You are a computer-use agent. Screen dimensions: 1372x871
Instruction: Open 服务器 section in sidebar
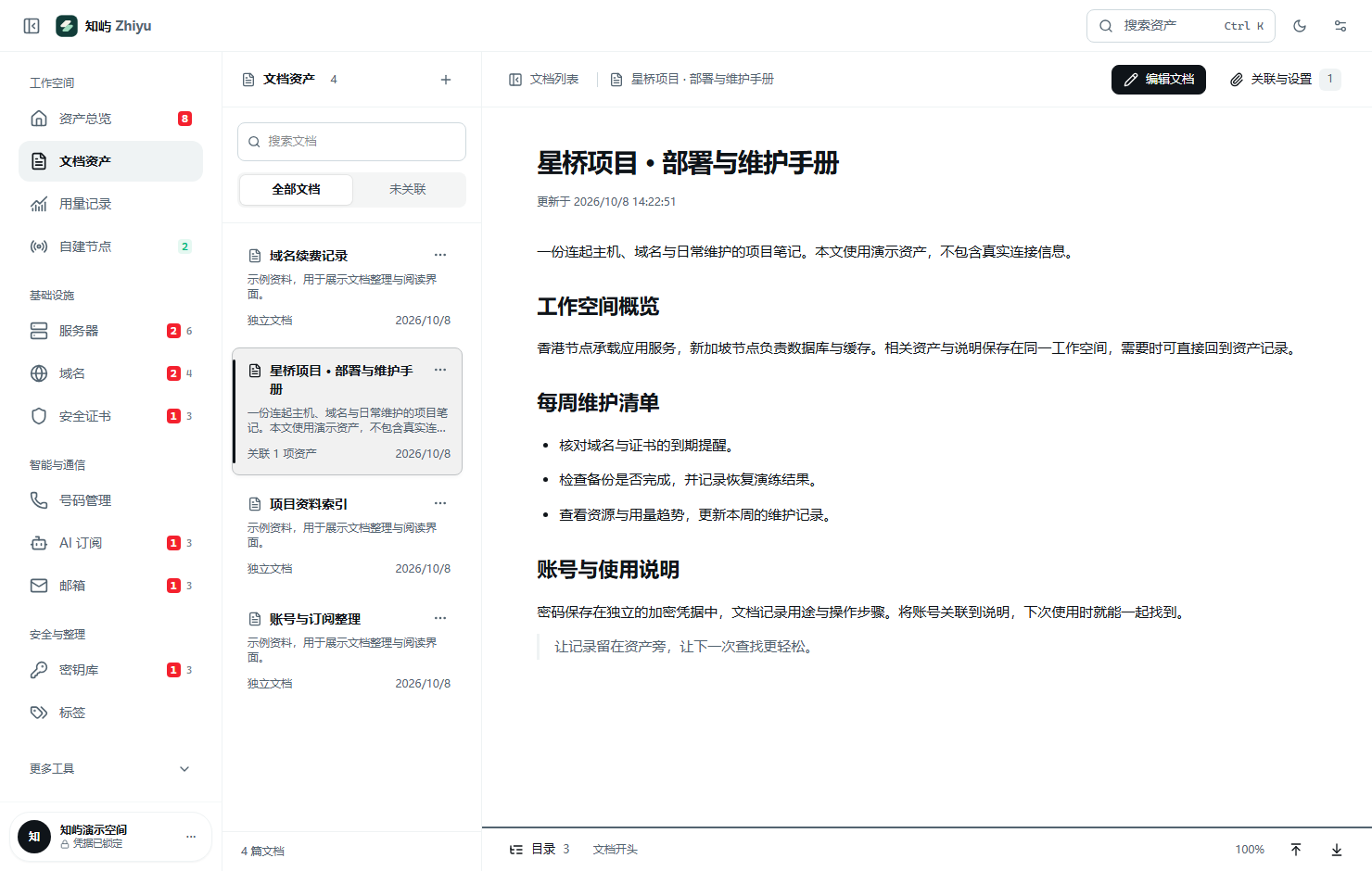point(111,331)
